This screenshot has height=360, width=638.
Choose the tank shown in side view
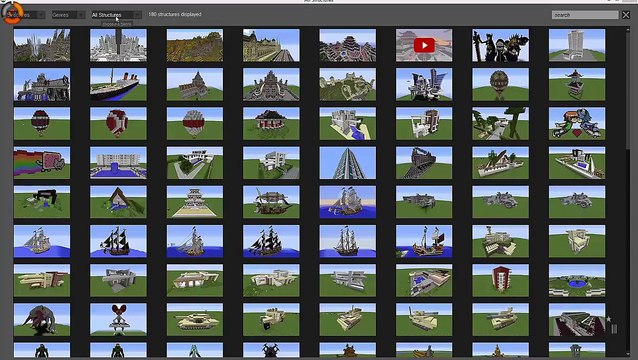(195, 320)
